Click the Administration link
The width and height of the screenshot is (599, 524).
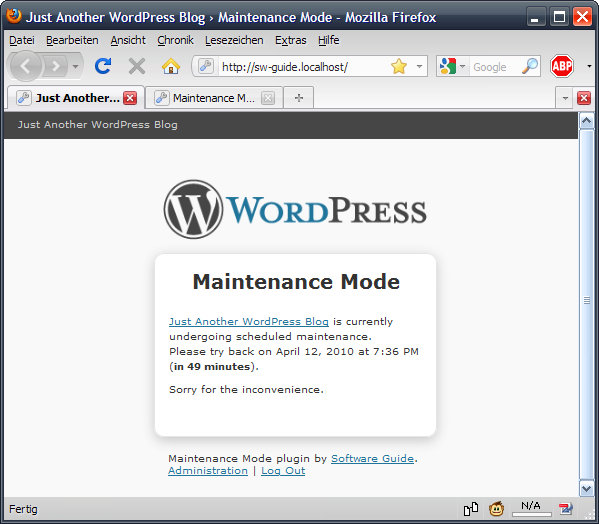(x=208, y=471)
